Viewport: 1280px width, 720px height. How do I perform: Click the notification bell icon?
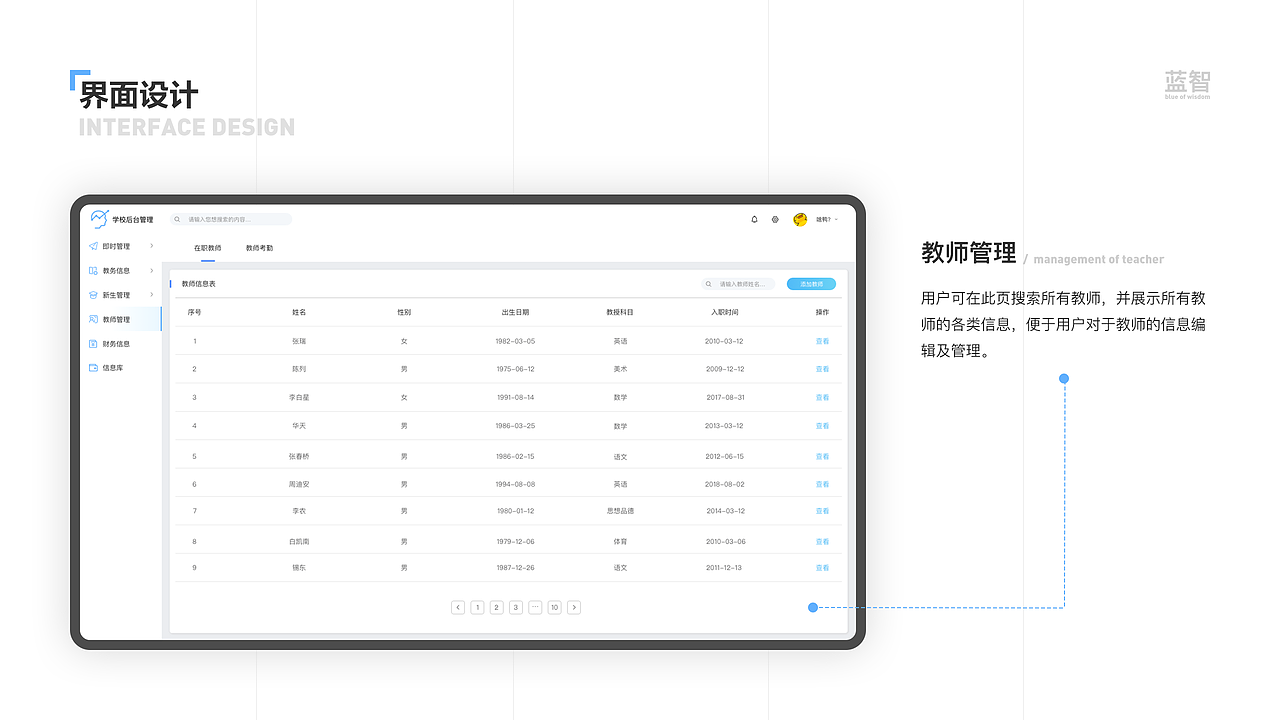click(x=755, y=220)
